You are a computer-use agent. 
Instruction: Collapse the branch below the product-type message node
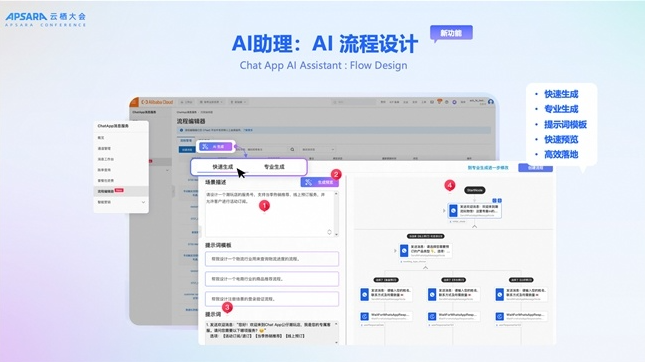pyautogui.click(x=425, y=268)
